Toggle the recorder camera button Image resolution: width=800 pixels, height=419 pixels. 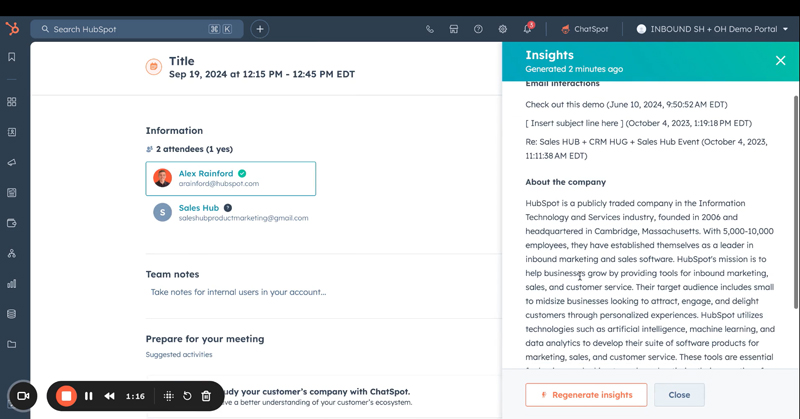pos(23,396)
